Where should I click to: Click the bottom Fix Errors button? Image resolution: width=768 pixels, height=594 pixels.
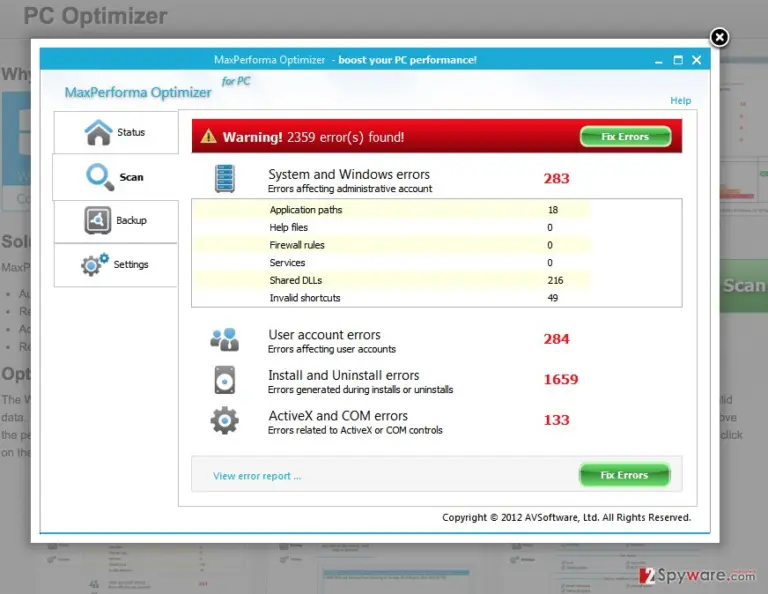pyautogui.click(x=624, y=475)
